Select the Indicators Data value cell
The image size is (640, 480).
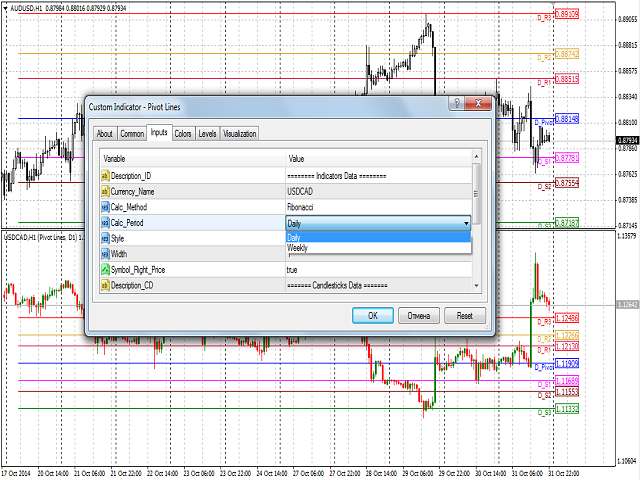[379, 176]
